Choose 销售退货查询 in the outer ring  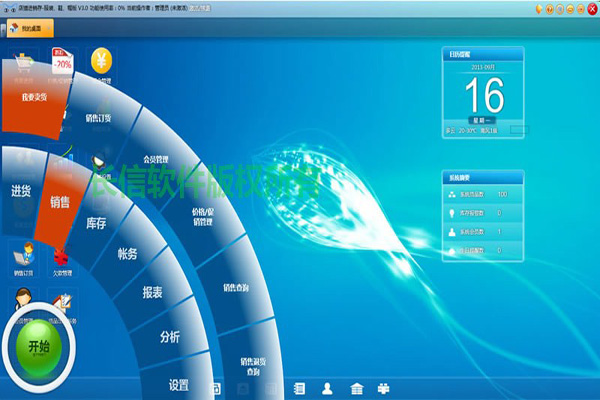pyautogui.click(x=253, y=366)
